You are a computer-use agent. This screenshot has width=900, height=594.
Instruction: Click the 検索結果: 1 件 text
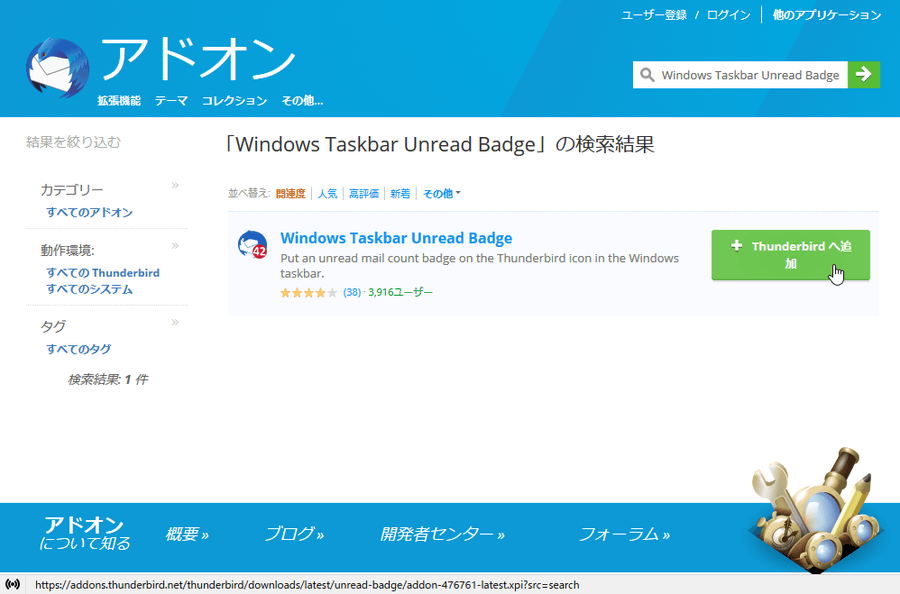point(108,379)
